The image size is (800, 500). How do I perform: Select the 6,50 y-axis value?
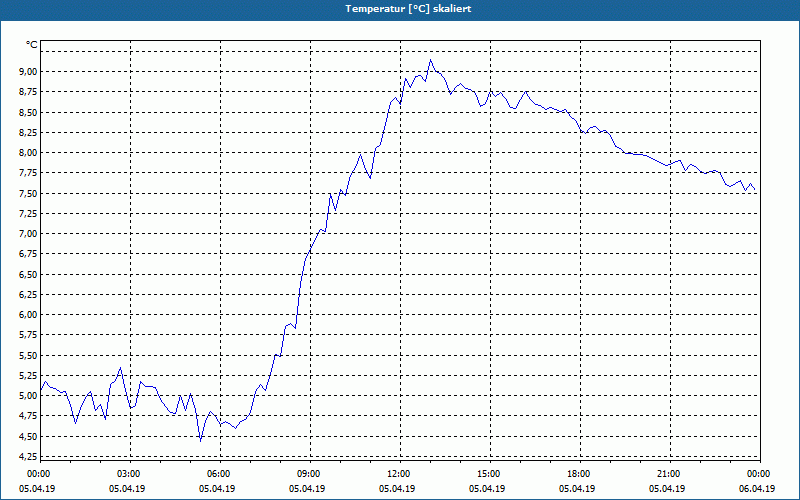pyautogui.click(x=28, y=274)
